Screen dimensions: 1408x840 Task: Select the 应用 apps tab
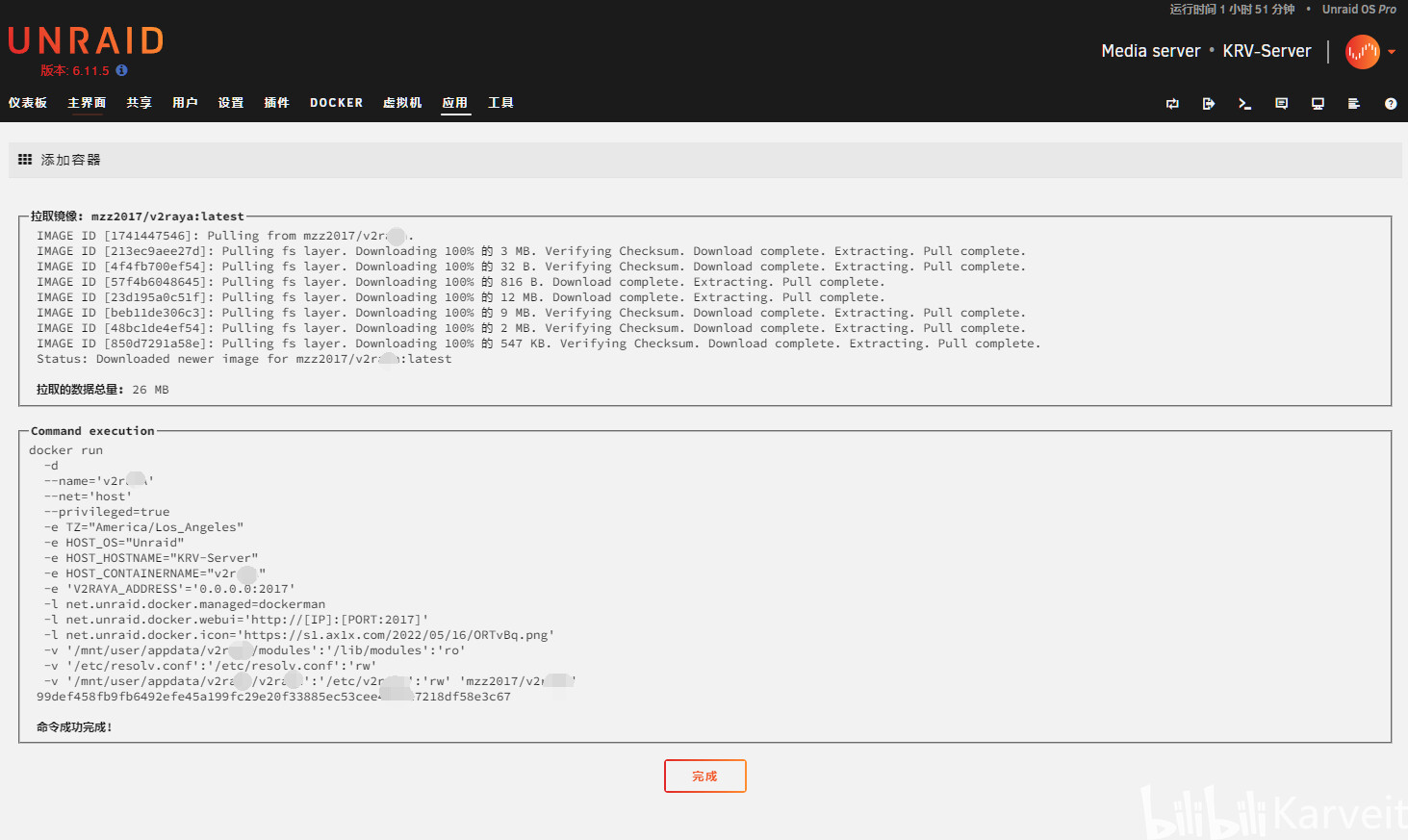click(x=455, y=103)
